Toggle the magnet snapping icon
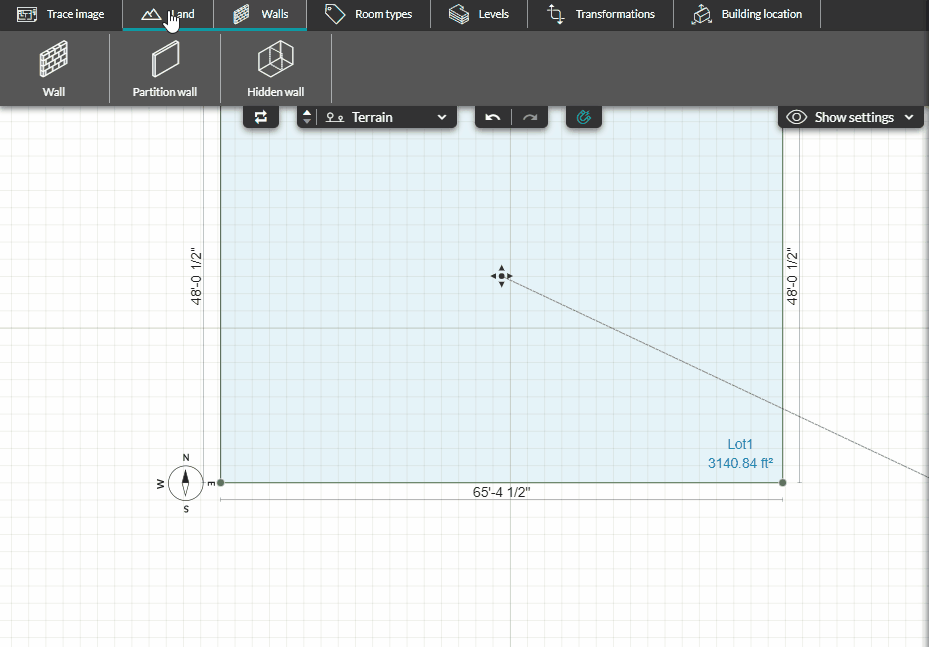This screenshot has width=929, height=647. click(x=584, y=117)
